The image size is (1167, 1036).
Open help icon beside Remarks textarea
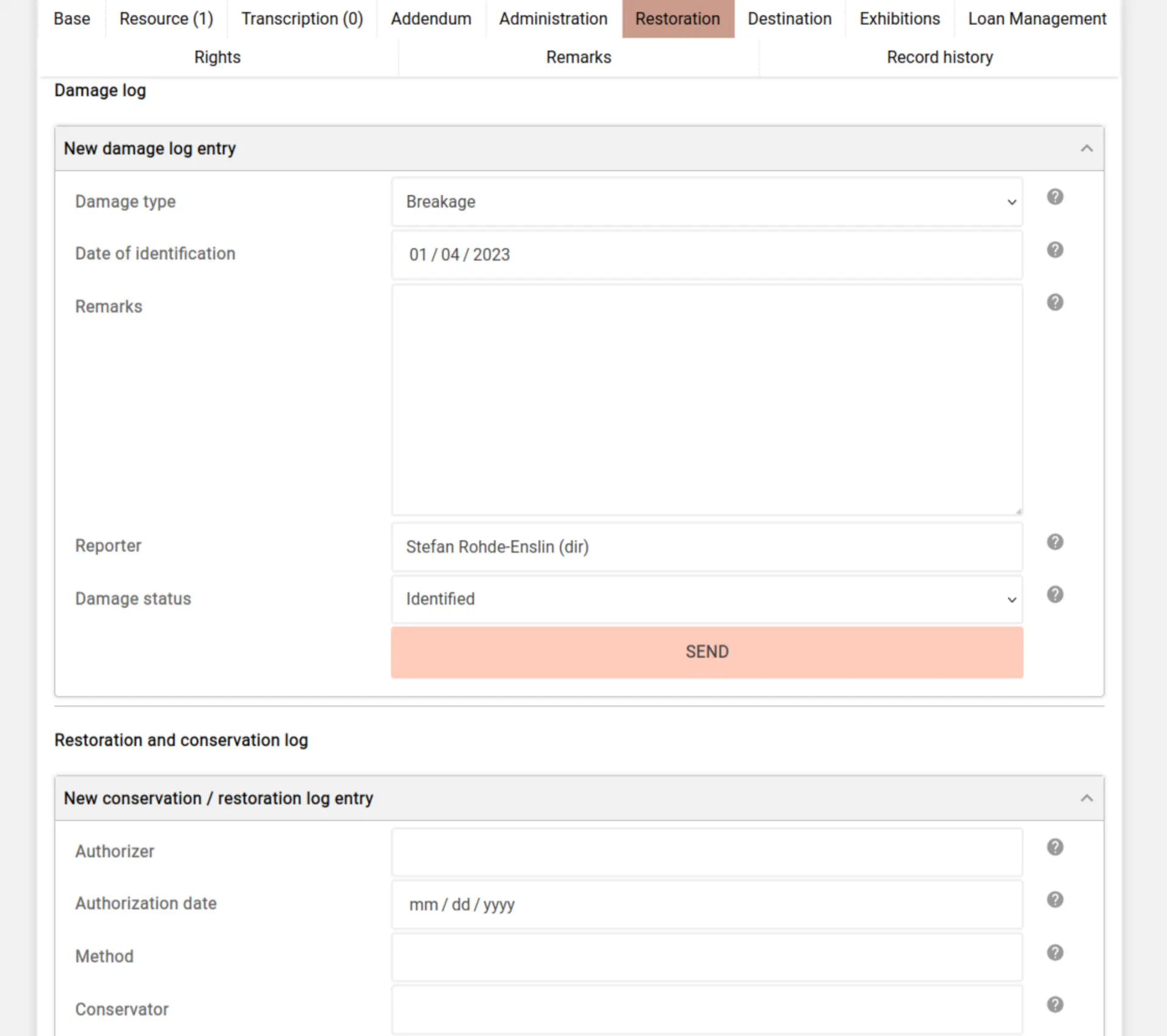click(1055, 302)
